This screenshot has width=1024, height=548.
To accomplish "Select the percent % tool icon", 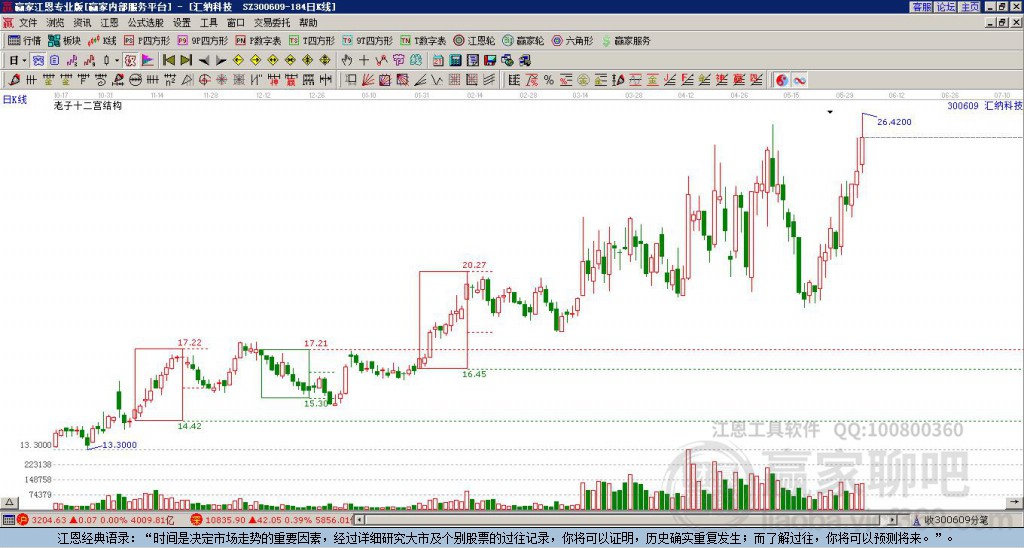I will point(549,80).
